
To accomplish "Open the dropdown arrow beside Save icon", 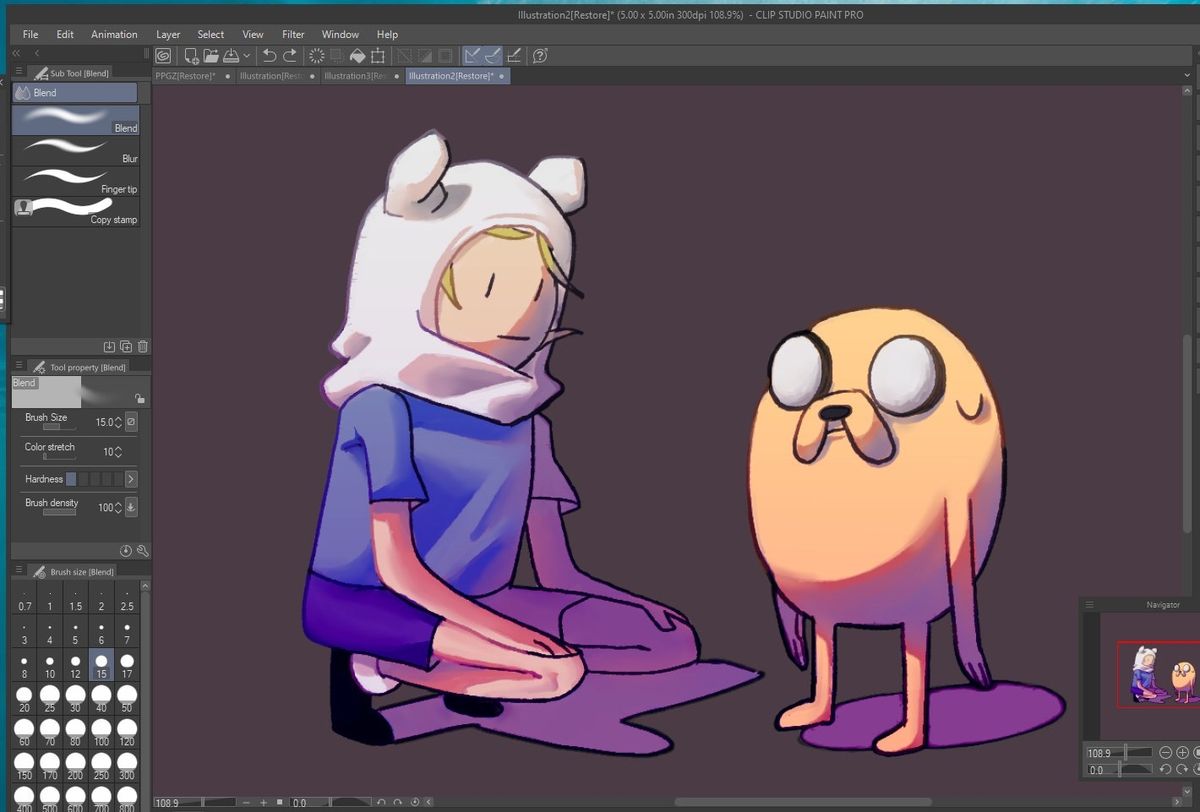I will [x=245, y=56].
